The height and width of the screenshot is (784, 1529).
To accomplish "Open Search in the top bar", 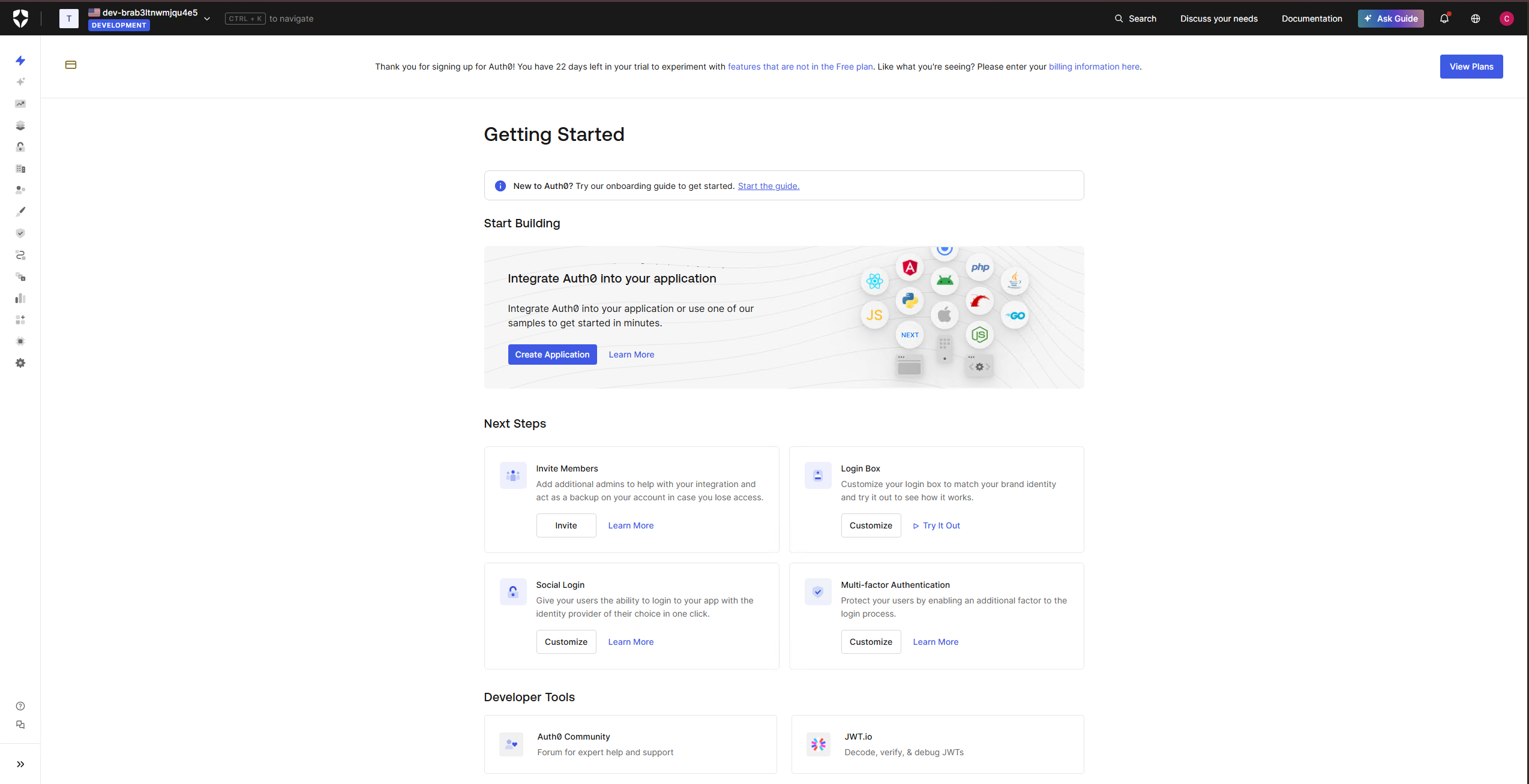I will point(1135,19).
